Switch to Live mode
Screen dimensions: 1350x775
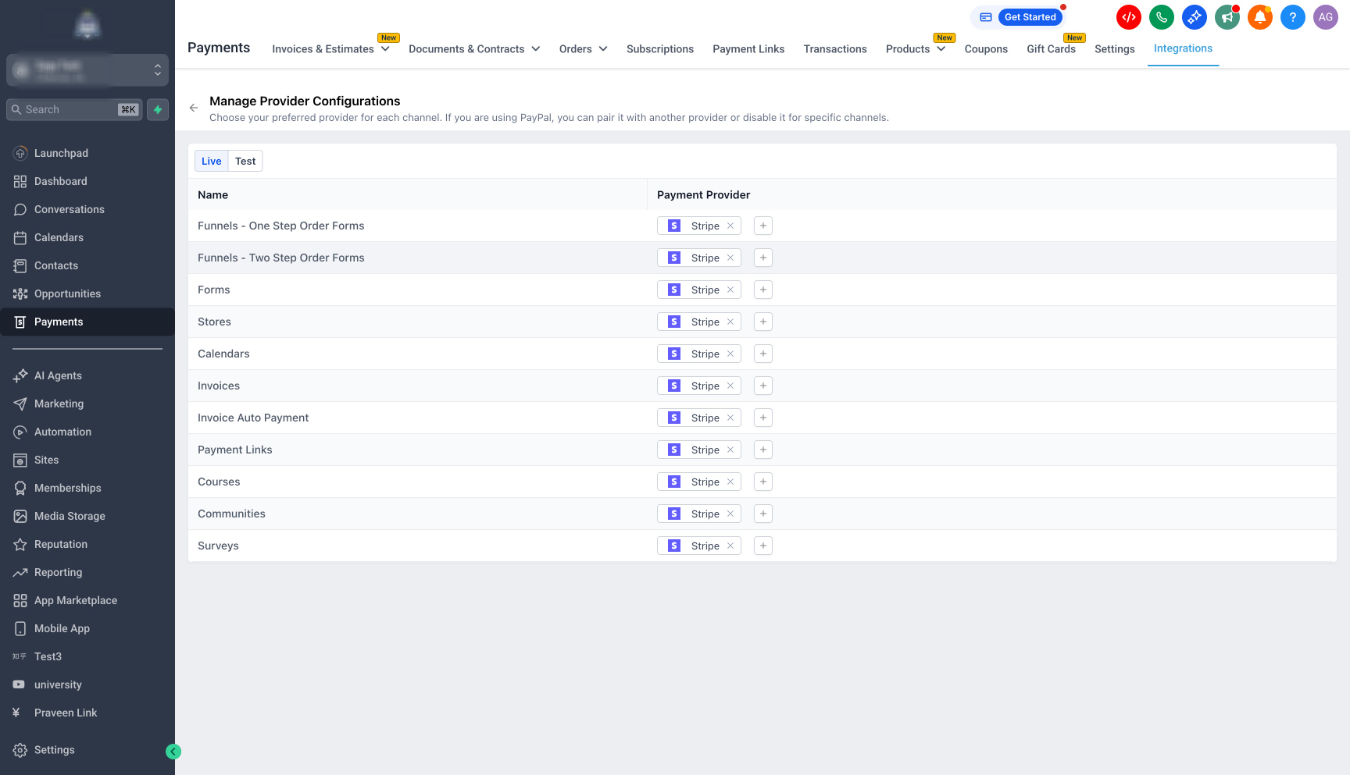pyautogui.click(x=211, y=161)
